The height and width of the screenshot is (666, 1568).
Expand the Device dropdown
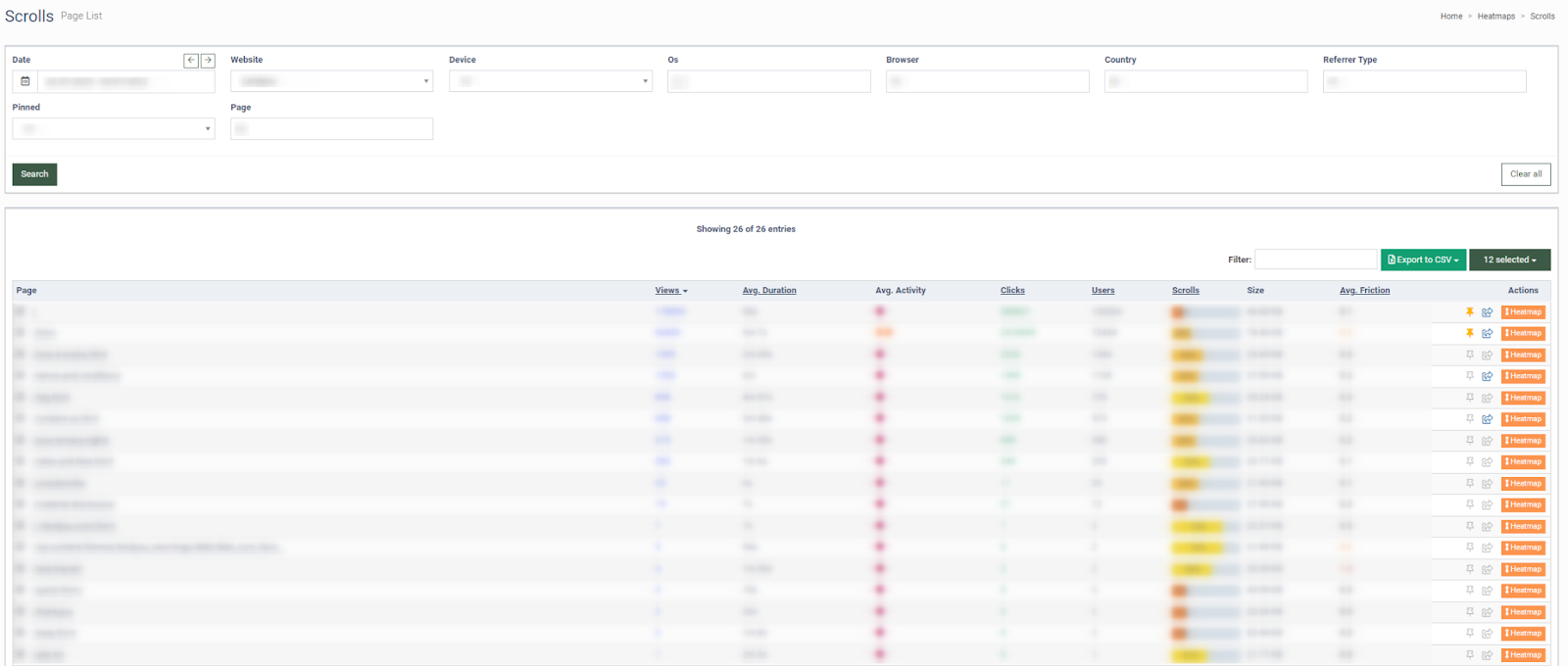[x=550, y=81]
